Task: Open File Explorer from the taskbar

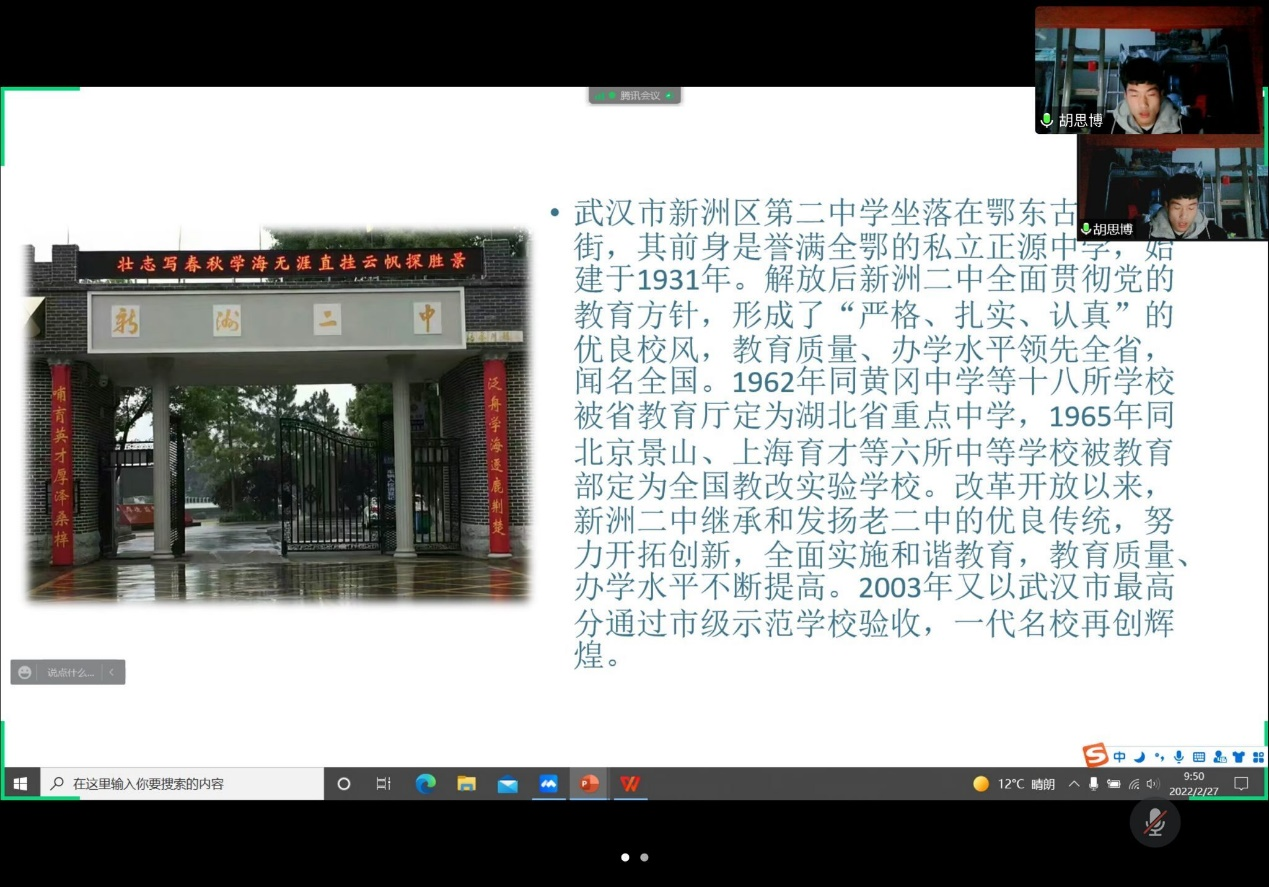Action: [x=467, y=784]
